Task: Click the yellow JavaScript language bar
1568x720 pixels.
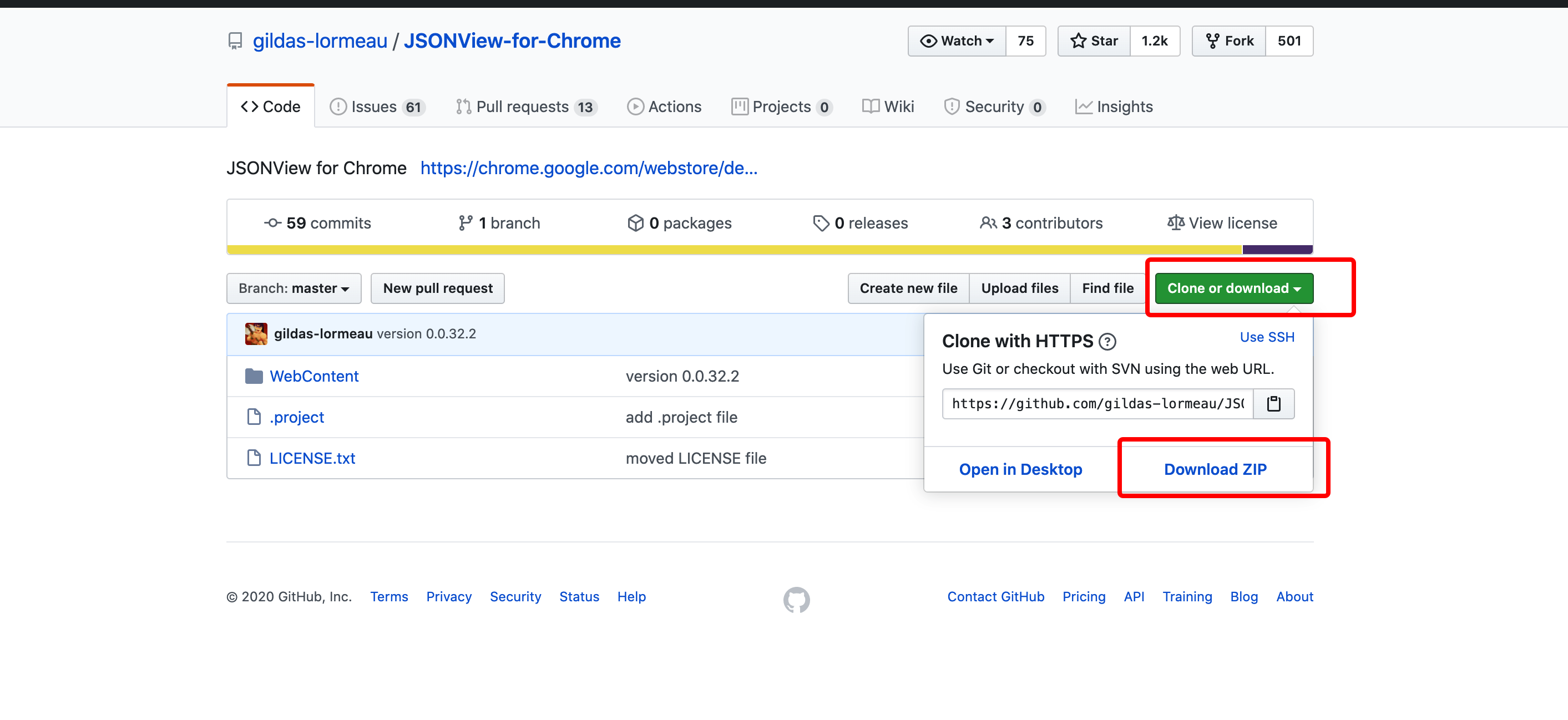Action: pos(734,250)
